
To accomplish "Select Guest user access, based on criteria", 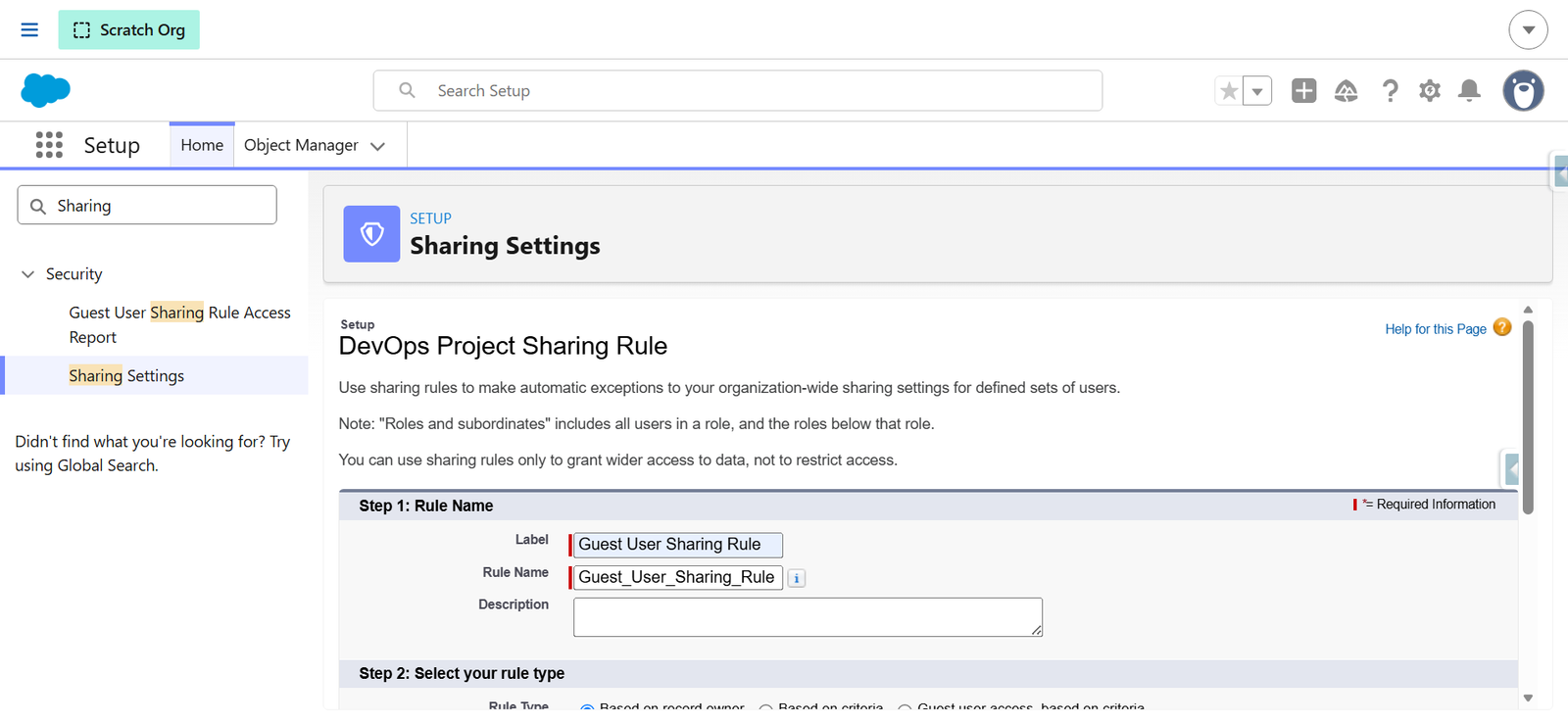I will [x=905, y=707].
